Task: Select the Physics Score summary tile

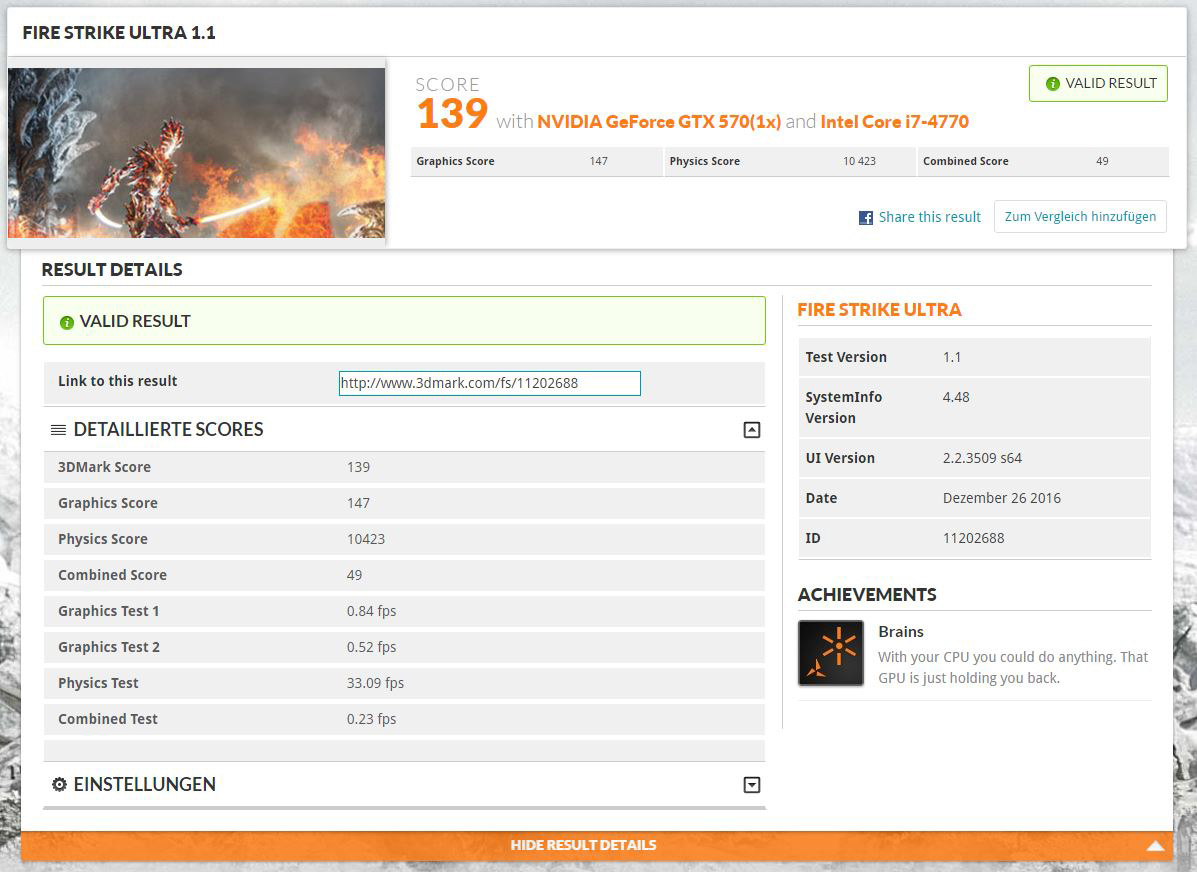Action: (x=789, y=162)
